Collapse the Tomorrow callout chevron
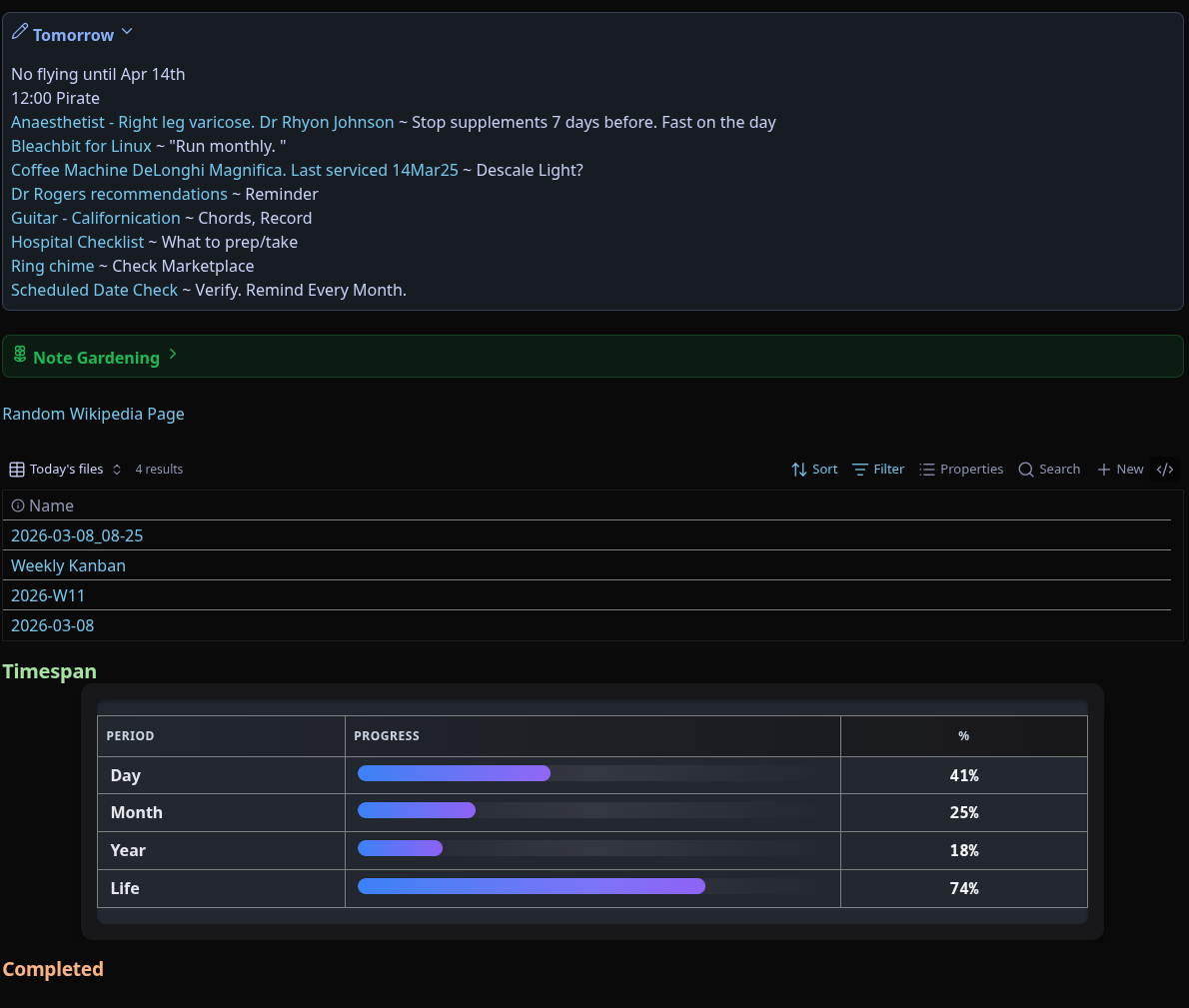1189x1008 pixels. click(127, 32)
